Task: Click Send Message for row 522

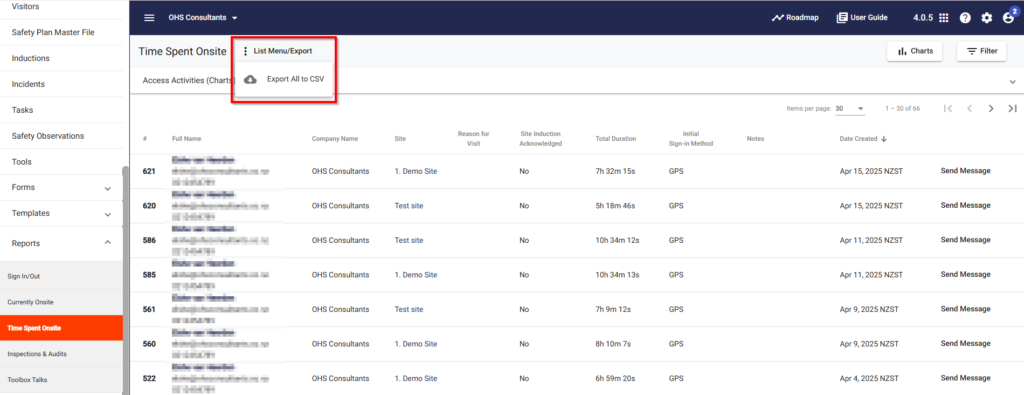Action: 965,378
